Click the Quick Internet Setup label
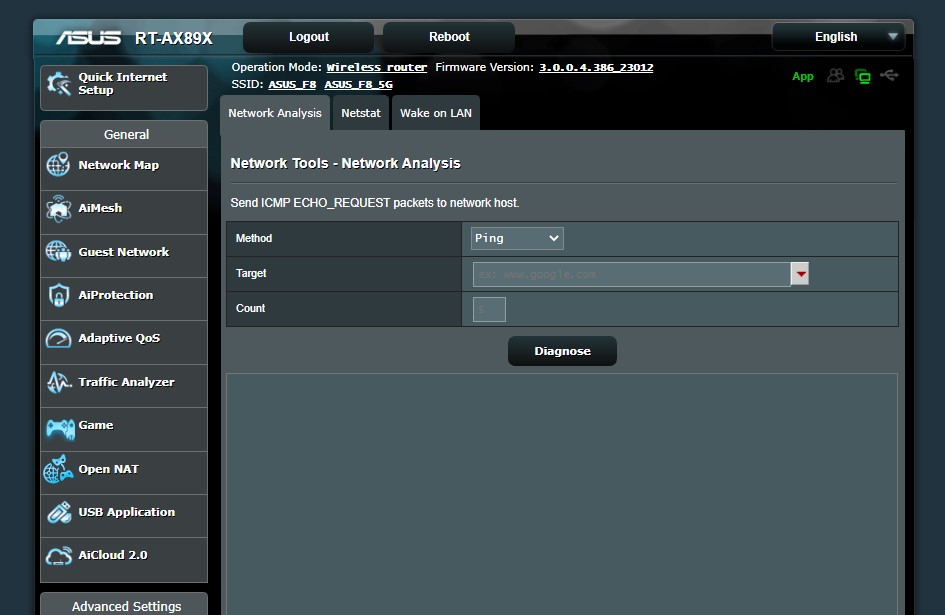 click(122, 83)
